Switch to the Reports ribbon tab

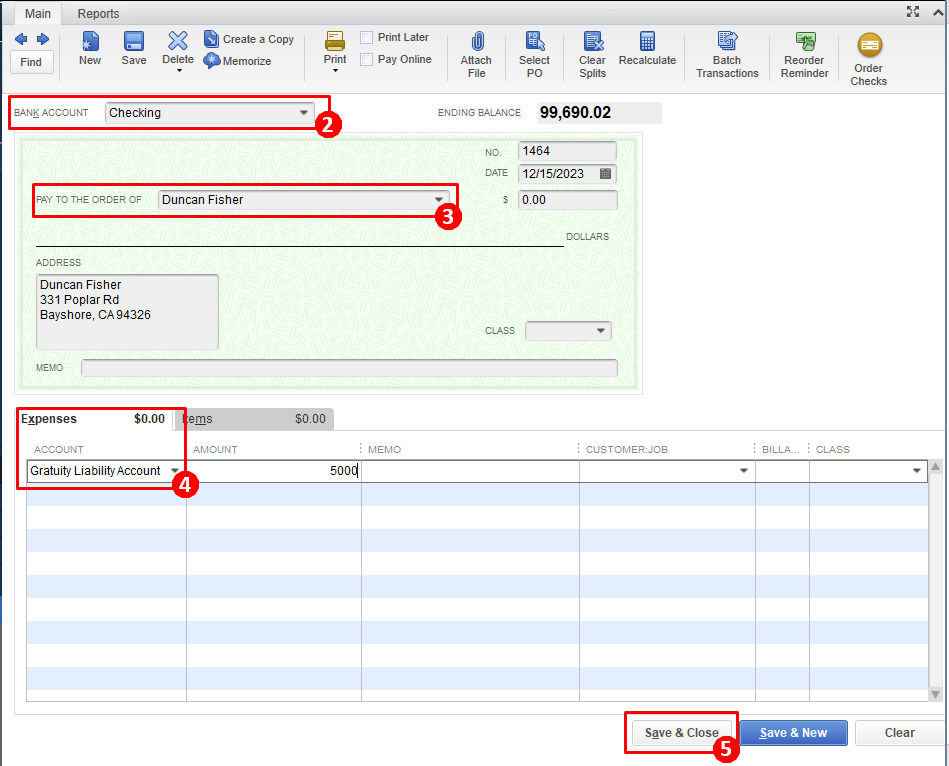[x=98, y=13]
